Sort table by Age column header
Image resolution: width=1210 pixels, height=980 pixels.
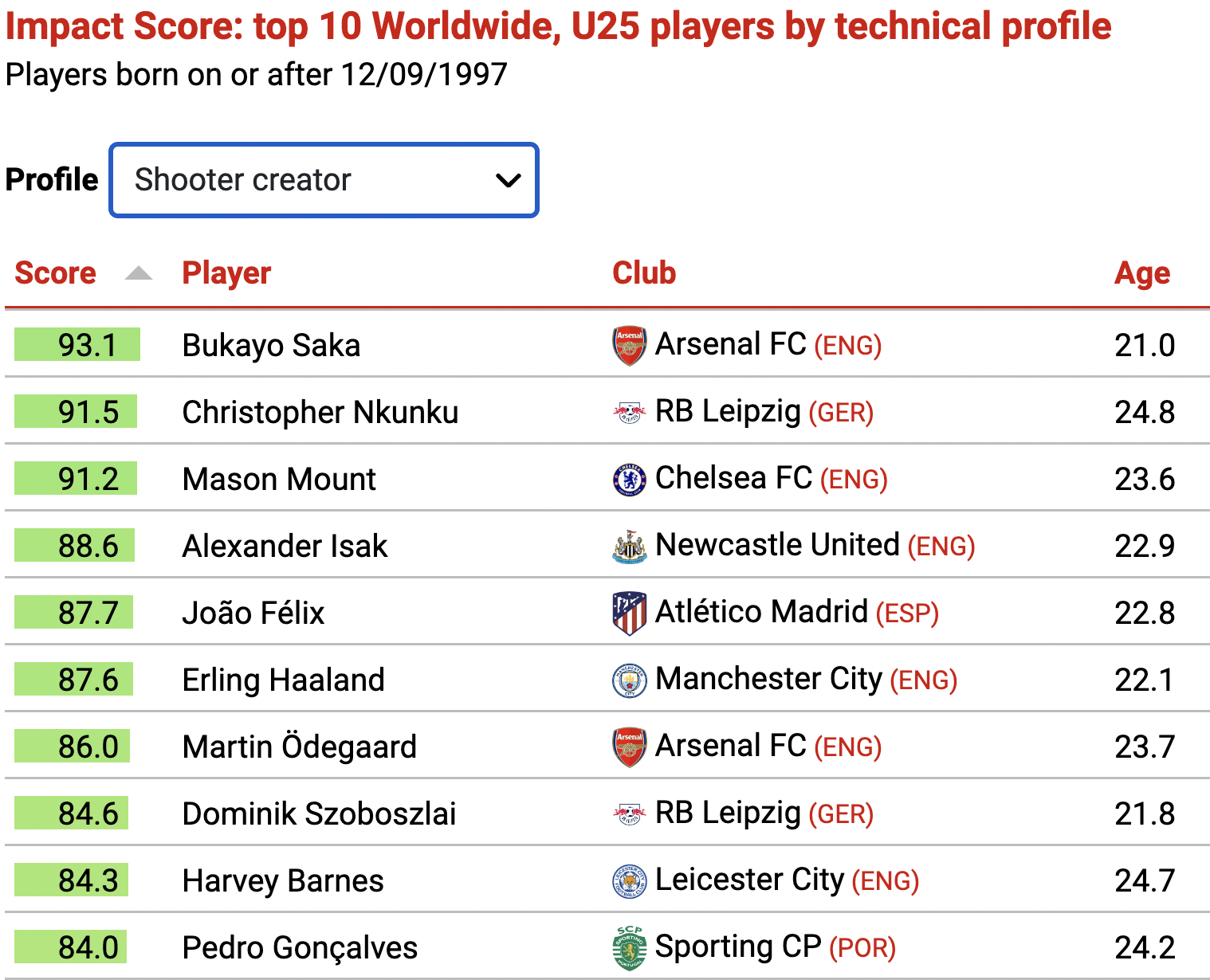click(x=1142, y=273)
